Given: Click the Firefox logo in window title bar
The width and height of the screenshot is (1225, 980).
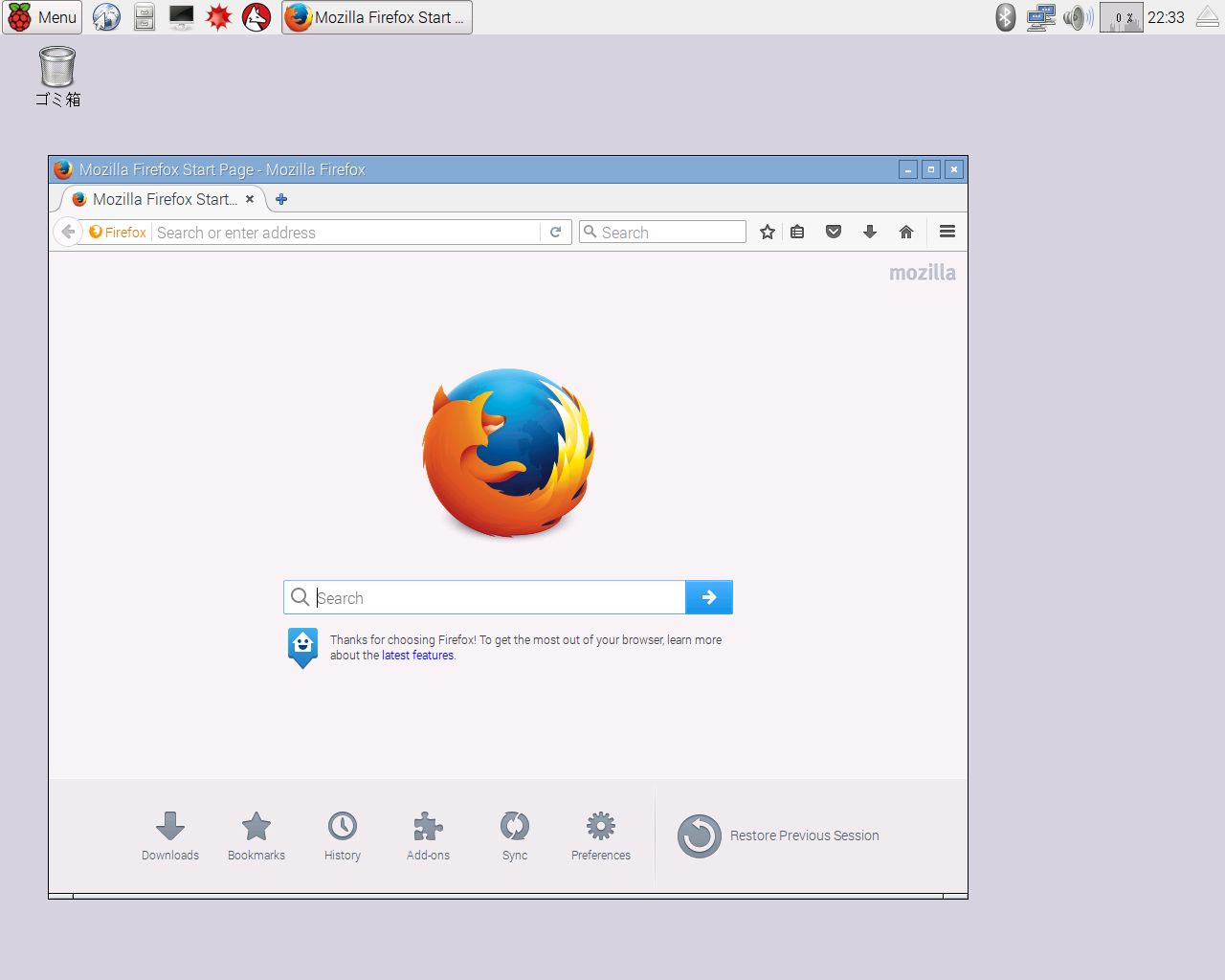Looking at the screenshot, I should coord(63,169).
